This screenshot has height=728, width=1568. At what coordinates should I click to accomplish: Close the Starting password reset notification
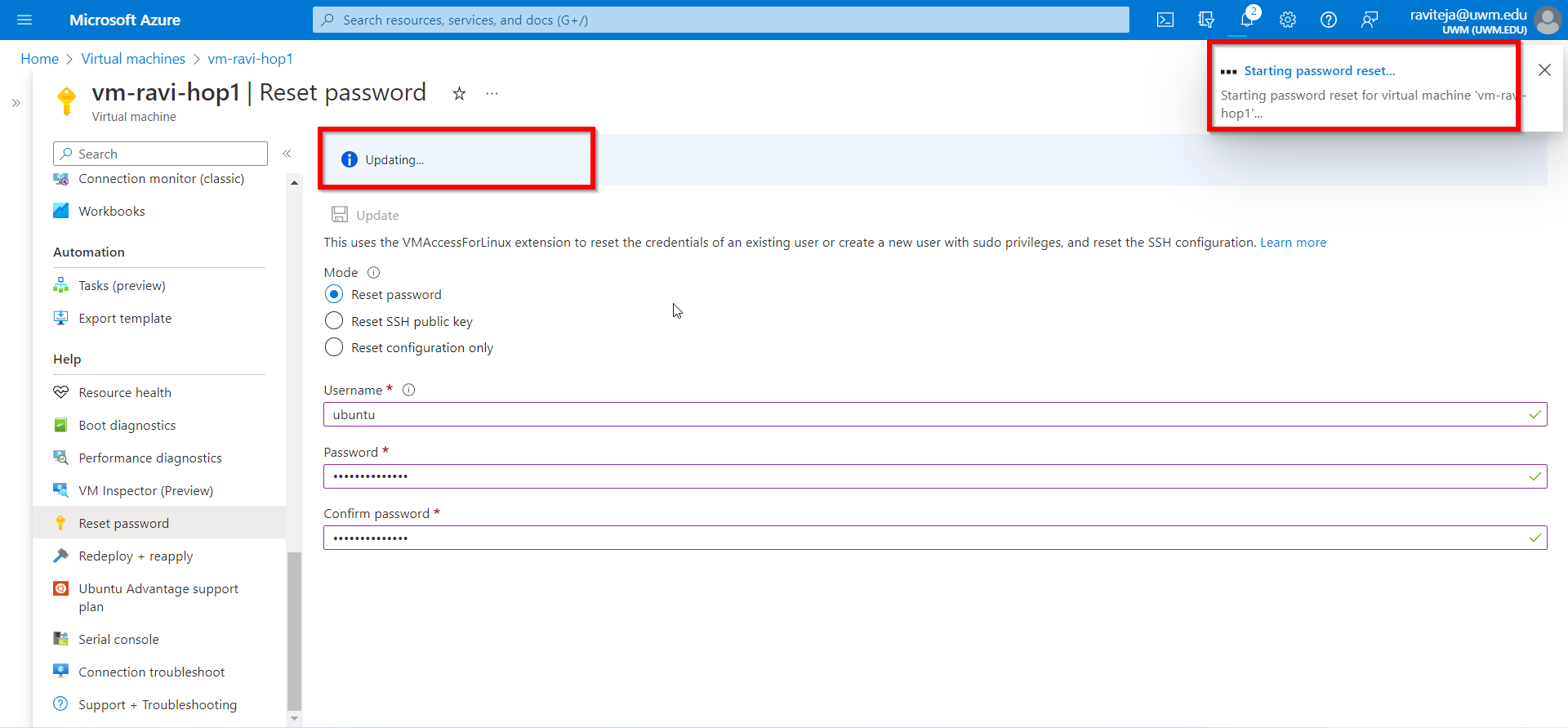click(x=1544, y=70)
